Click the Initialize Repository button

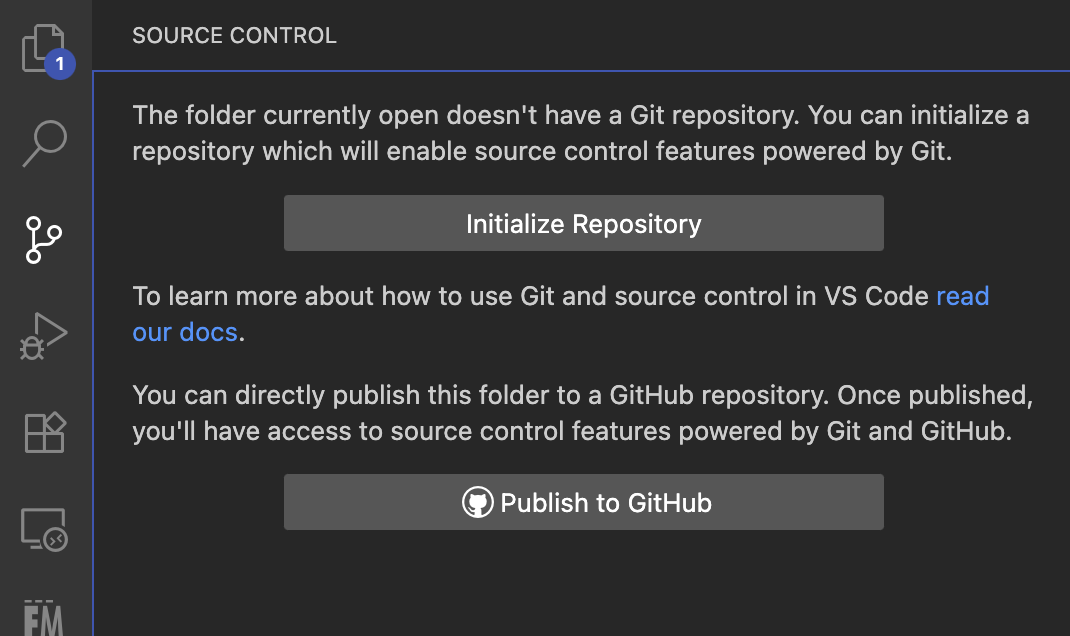click(583, 223)
